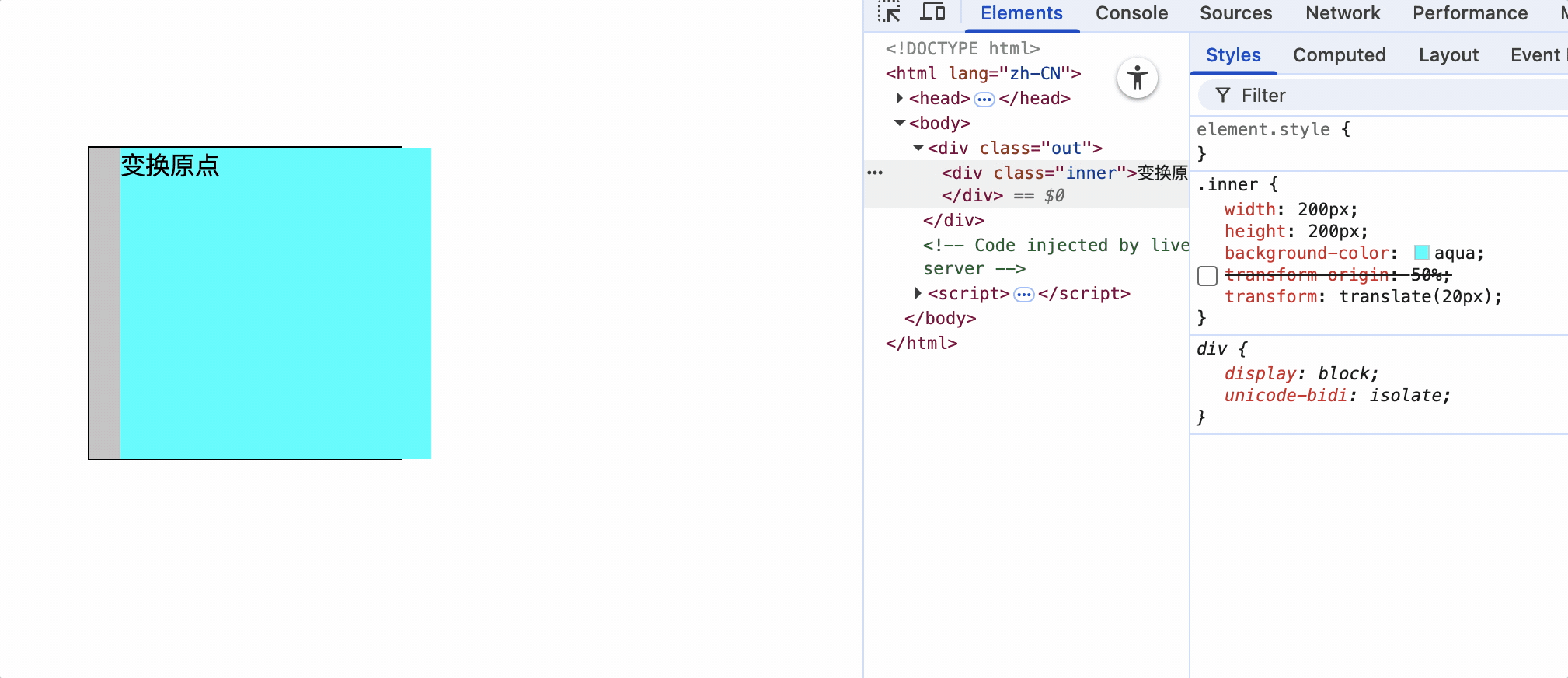This screenshot has height=678, width=1568.
Task: Click the div user agent selector
Action: [1211, 348]
